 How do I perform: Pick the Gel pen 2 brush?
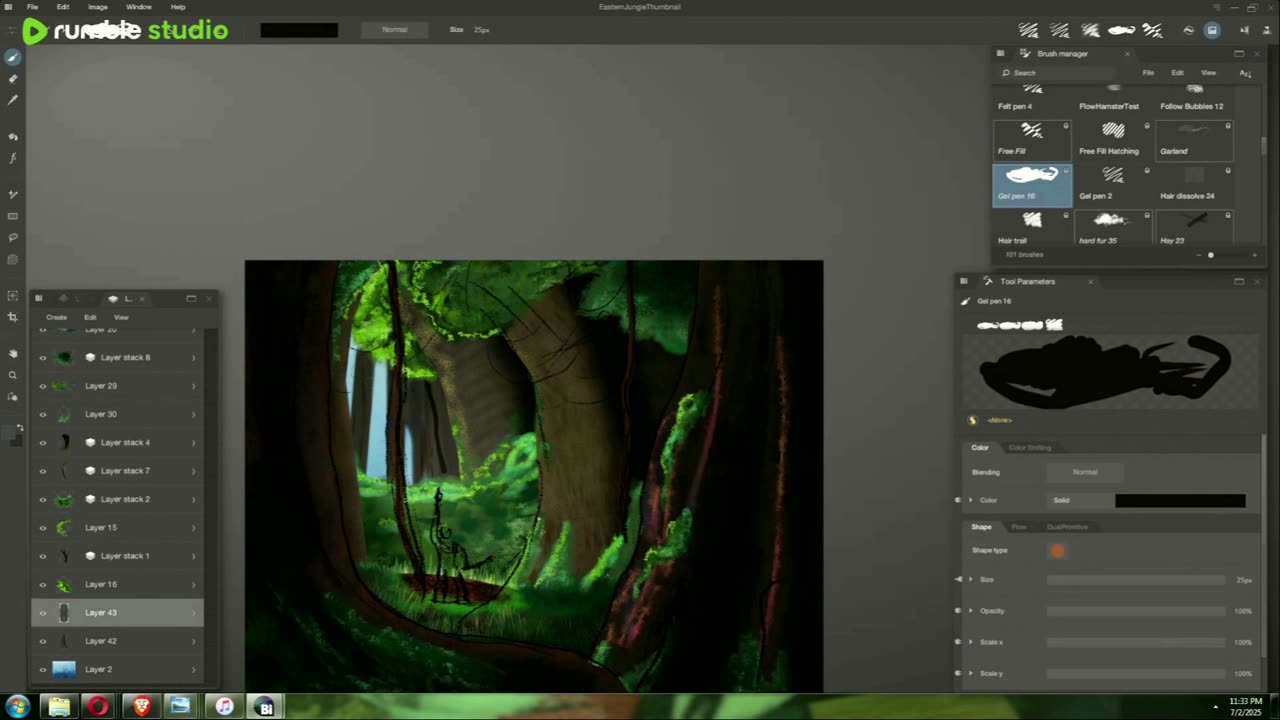[x=1113, y=184]
